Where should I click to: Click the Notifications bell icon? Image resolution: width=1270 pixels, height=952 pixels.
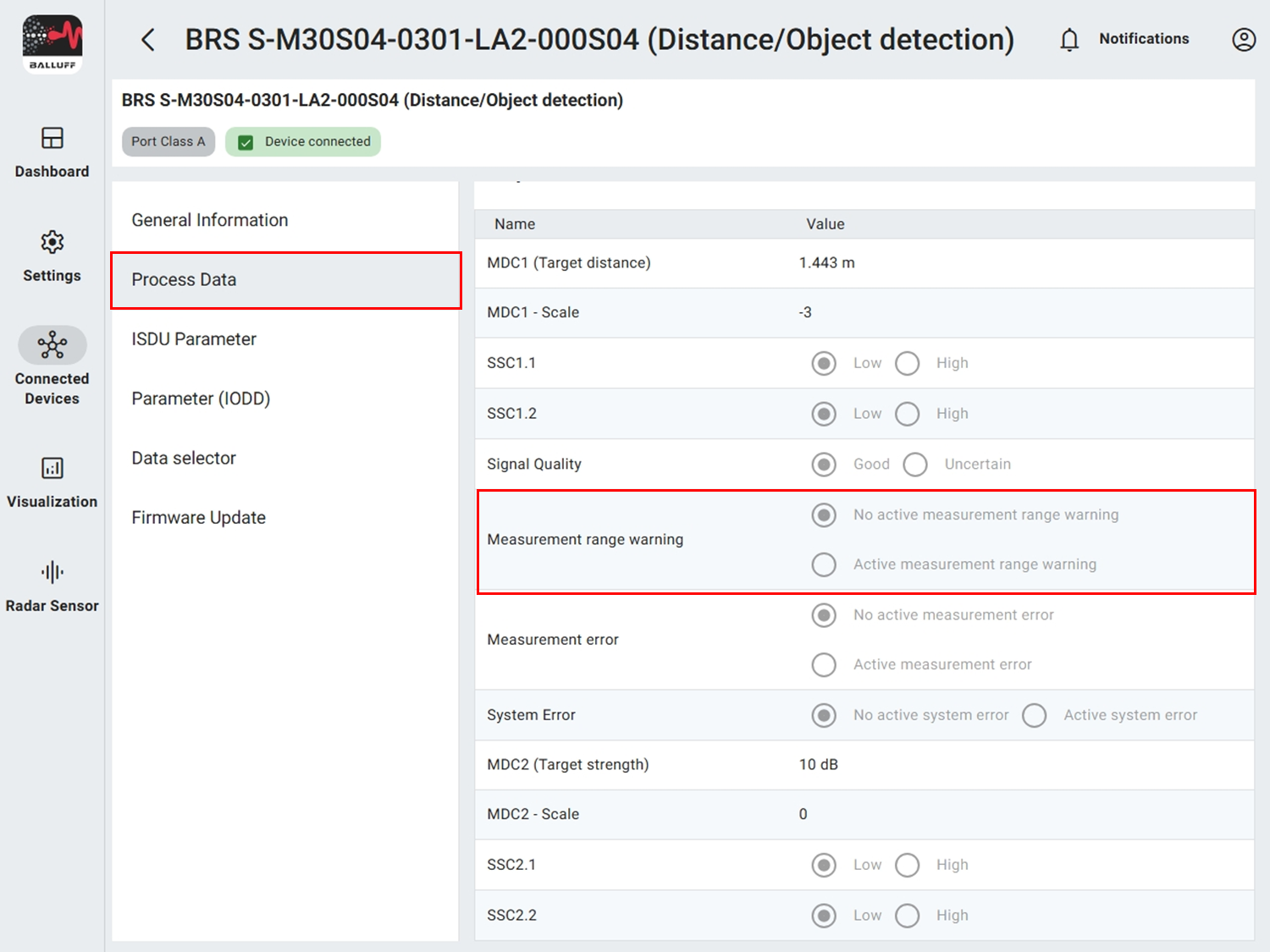(x=1069, y=40)
